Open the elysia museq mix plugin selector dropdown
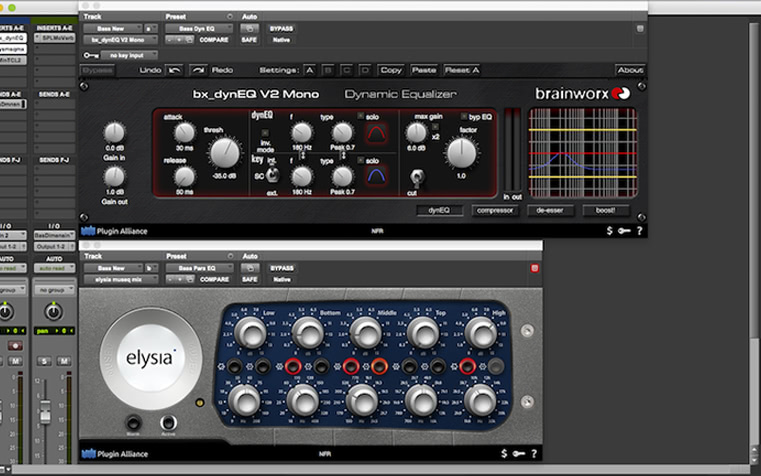 coord(121,279)
